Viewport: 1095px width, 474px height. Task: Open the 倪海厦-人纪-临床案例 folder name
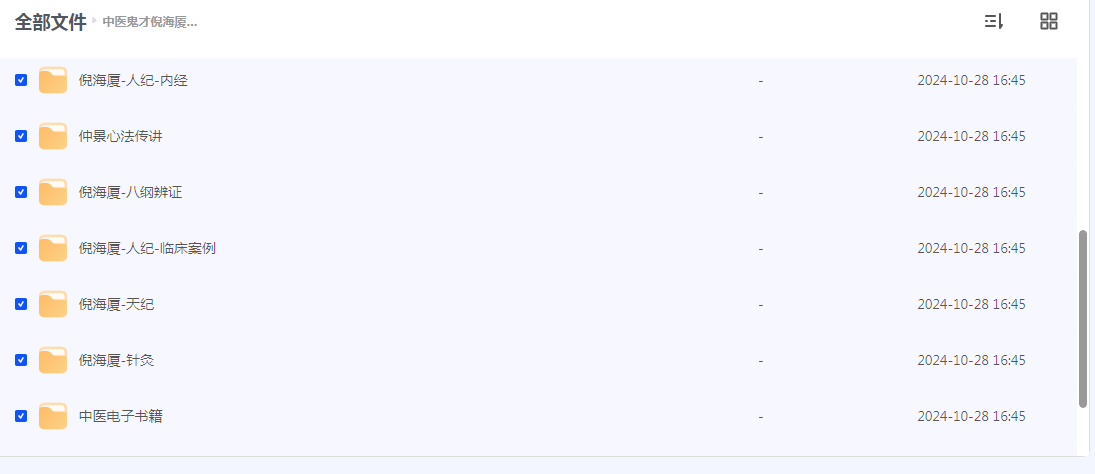147,248
